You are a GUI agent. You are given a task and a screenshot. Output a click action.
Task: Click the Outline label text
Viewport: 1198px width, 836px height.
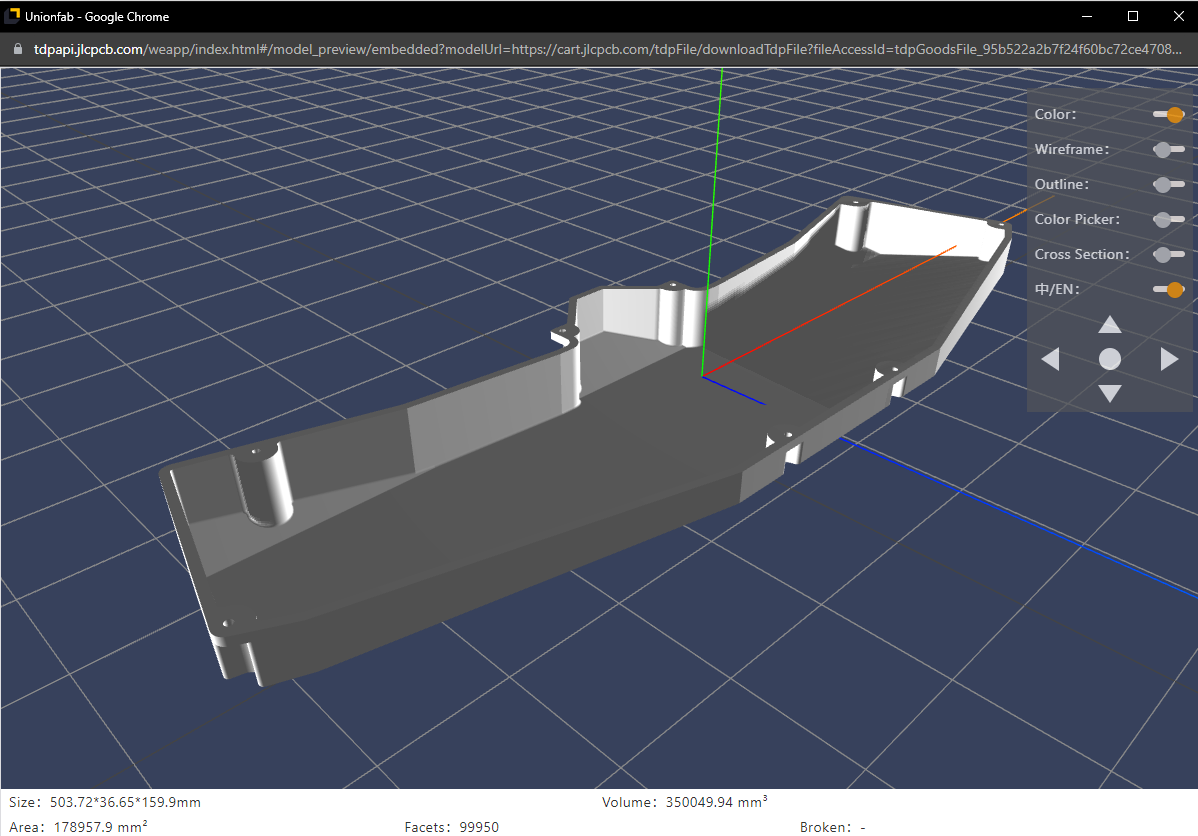(1062, 185)
